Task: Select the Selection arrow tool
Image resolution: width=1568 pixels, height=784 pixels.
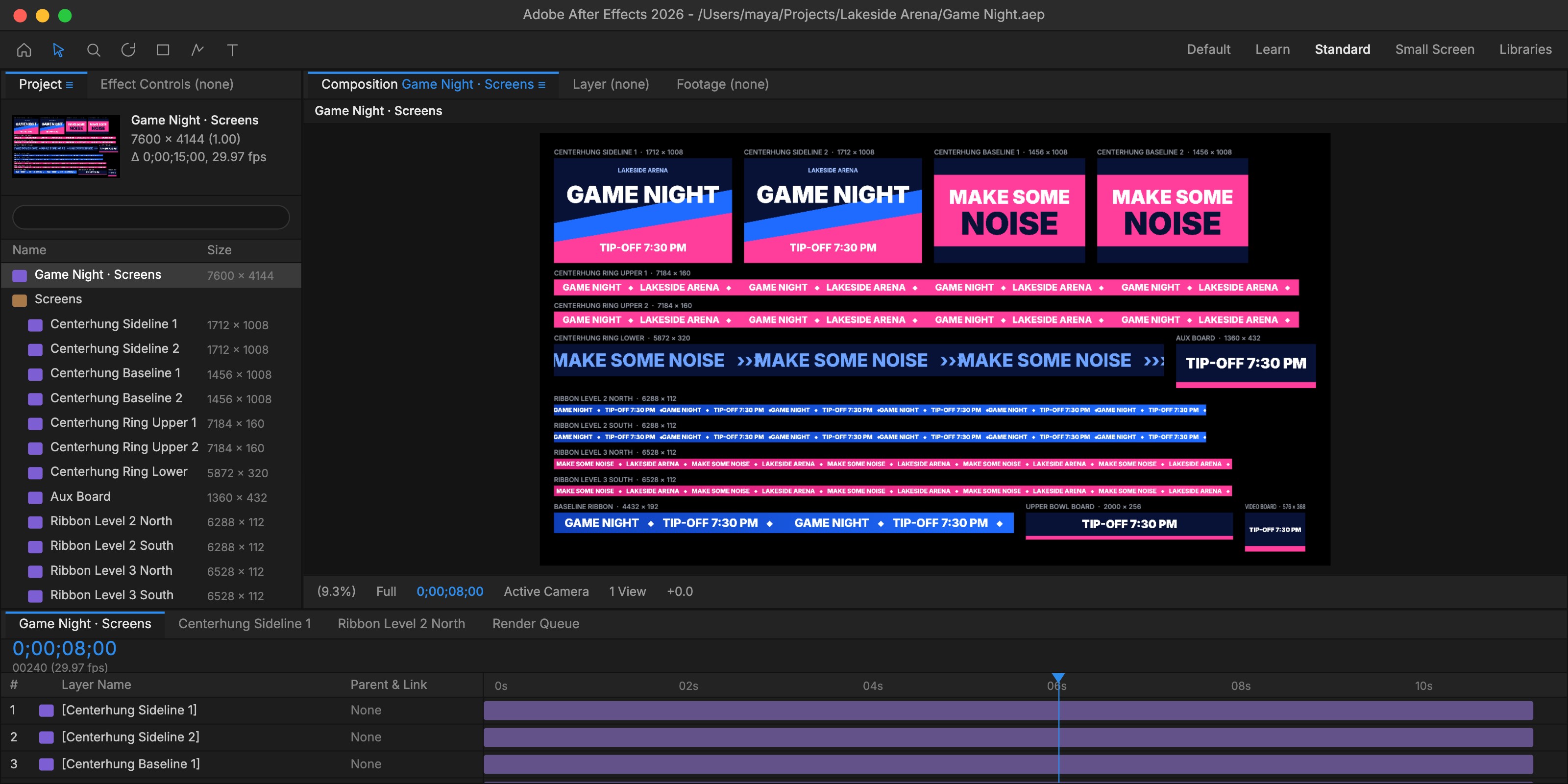Action: coord(58,50)
